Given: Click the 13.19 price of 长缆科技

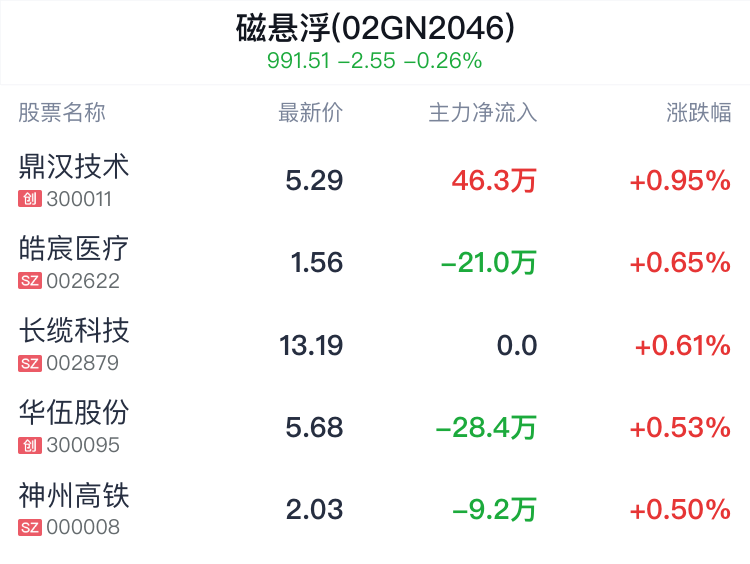Looking at the screenshot, I should [311, 345].
